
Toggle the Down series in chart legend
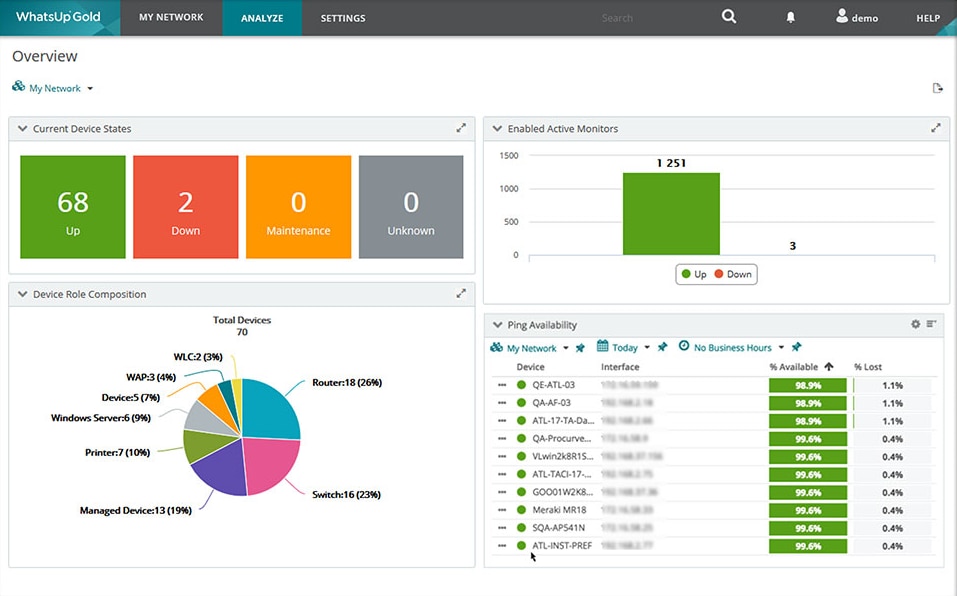pyautogui.click(x=733, y=274)
